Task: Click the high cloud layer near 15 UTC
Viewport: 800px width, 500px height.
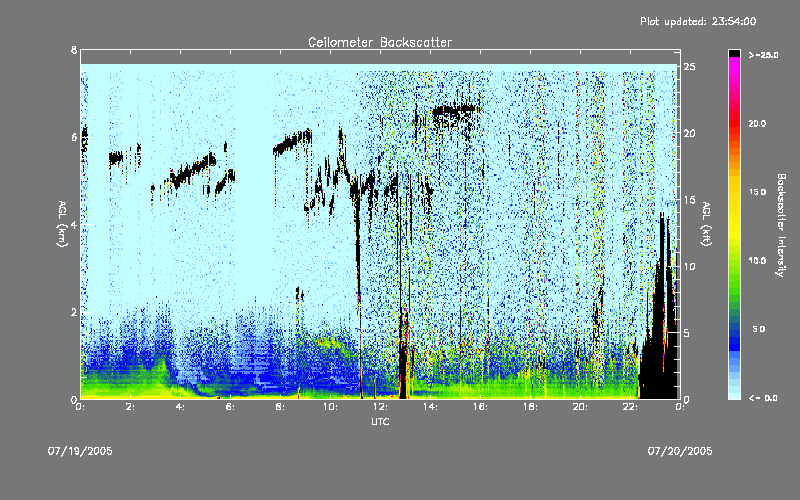Action: (456, 109)
